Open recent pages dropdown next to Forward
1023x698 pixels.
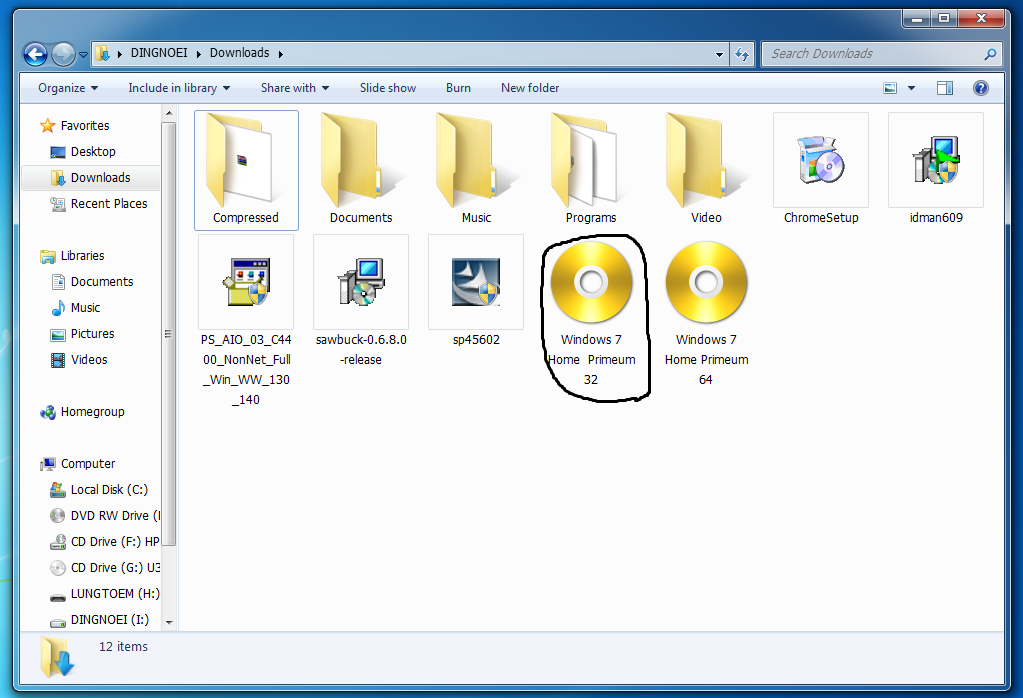84,55
